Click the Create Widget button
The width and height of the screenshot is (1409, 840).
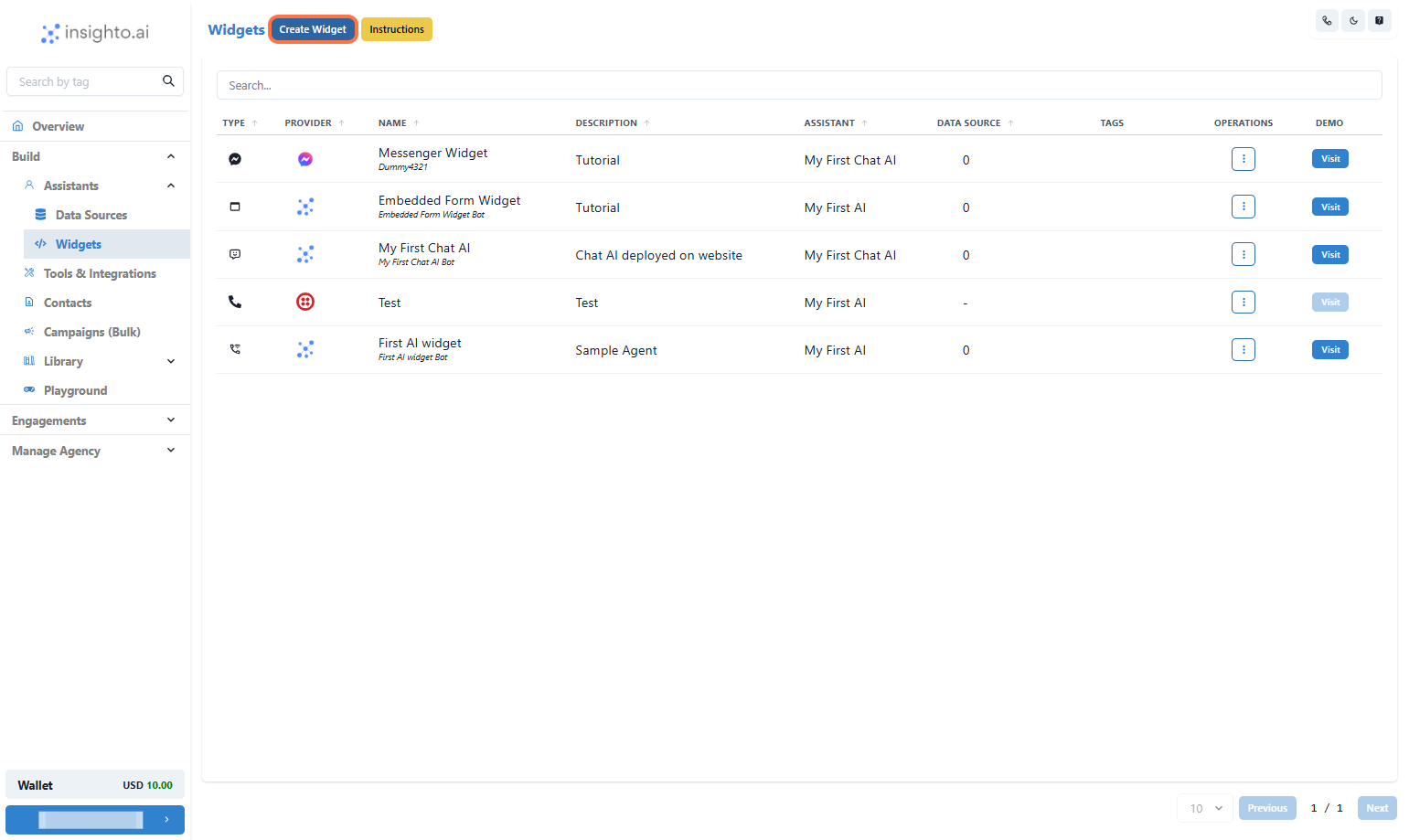[313, 28]
